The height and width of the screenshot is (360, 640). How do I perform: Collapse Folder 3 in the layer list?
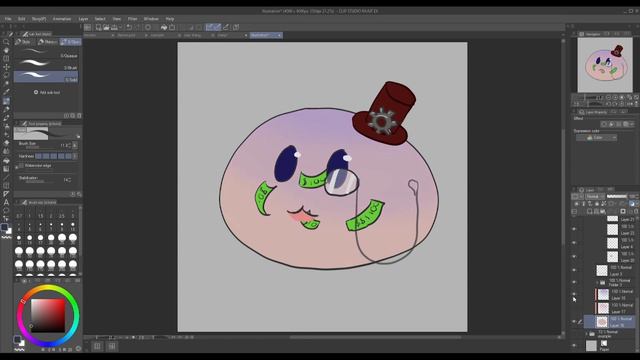[597, 282]
